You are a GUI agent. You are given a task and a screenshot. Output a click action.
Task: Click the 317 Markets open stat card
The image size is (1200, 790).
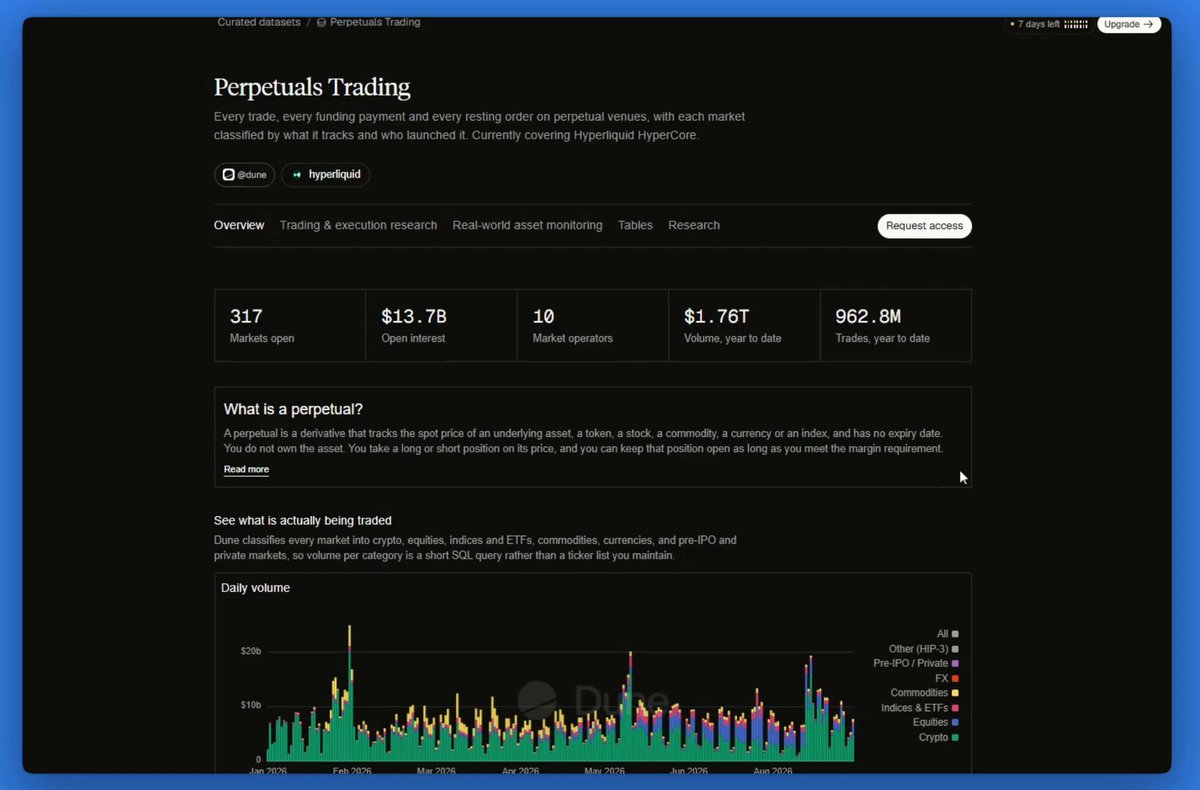[x=290, y=325]
